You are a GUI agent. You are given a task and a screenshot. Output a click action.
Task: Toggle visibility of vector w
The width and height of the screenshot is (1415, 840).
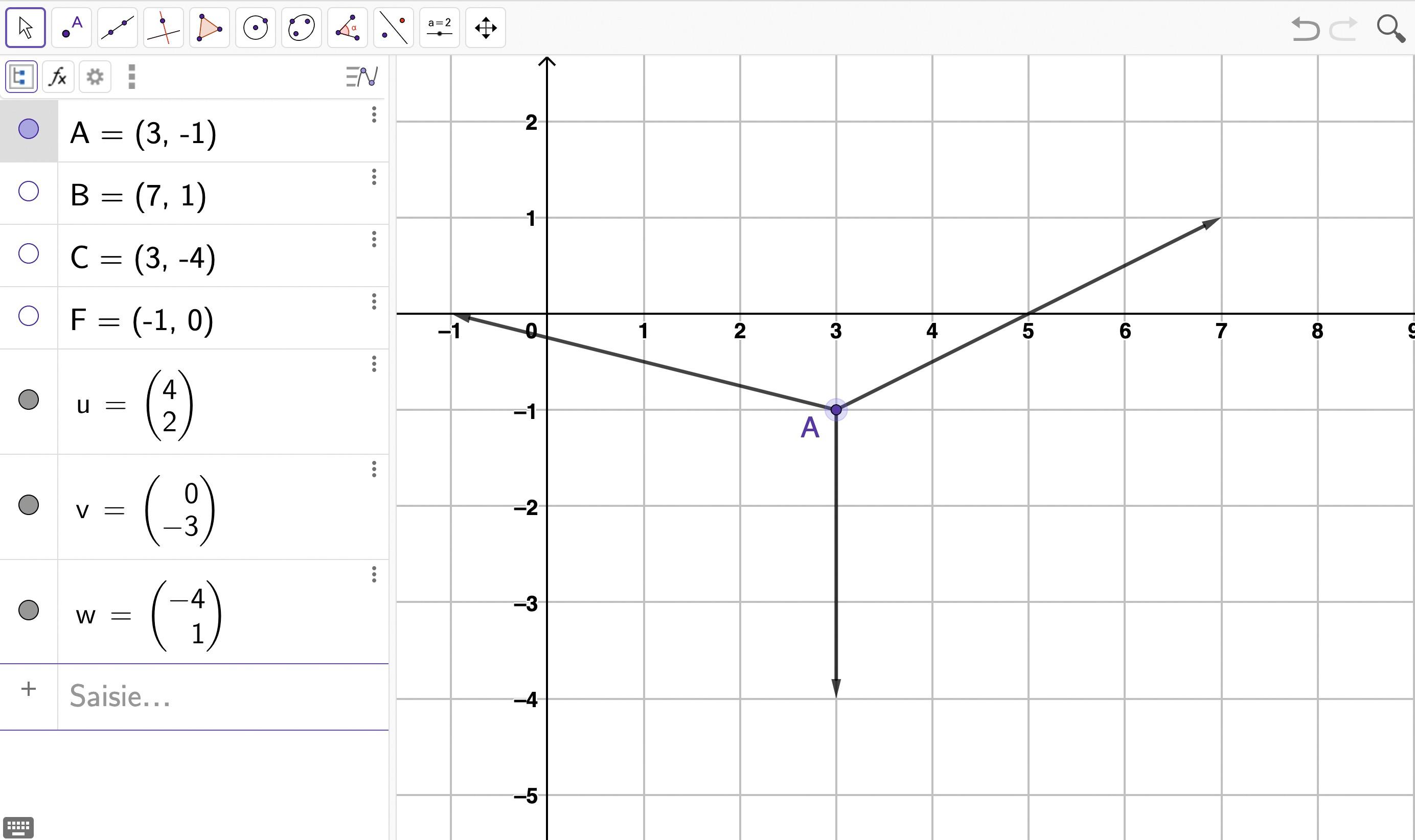click(x=28, y=610)
